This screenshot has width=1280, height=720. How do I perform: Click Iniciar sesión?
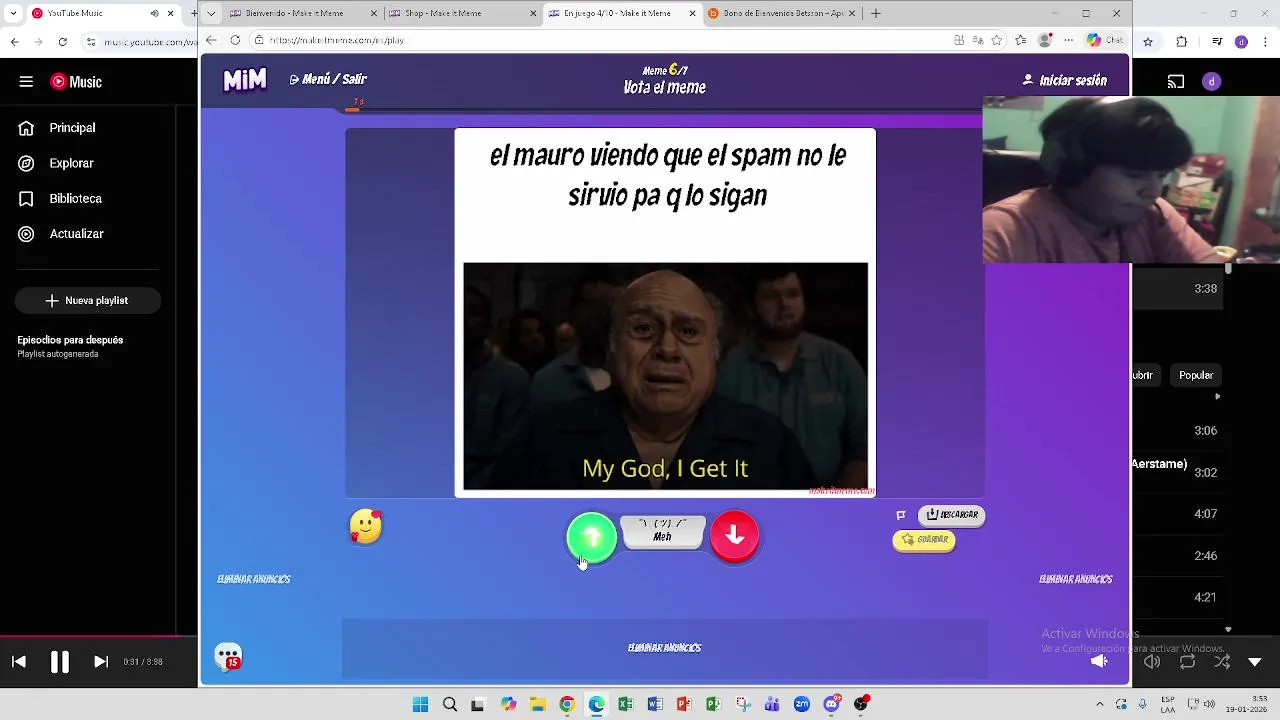1065,80
